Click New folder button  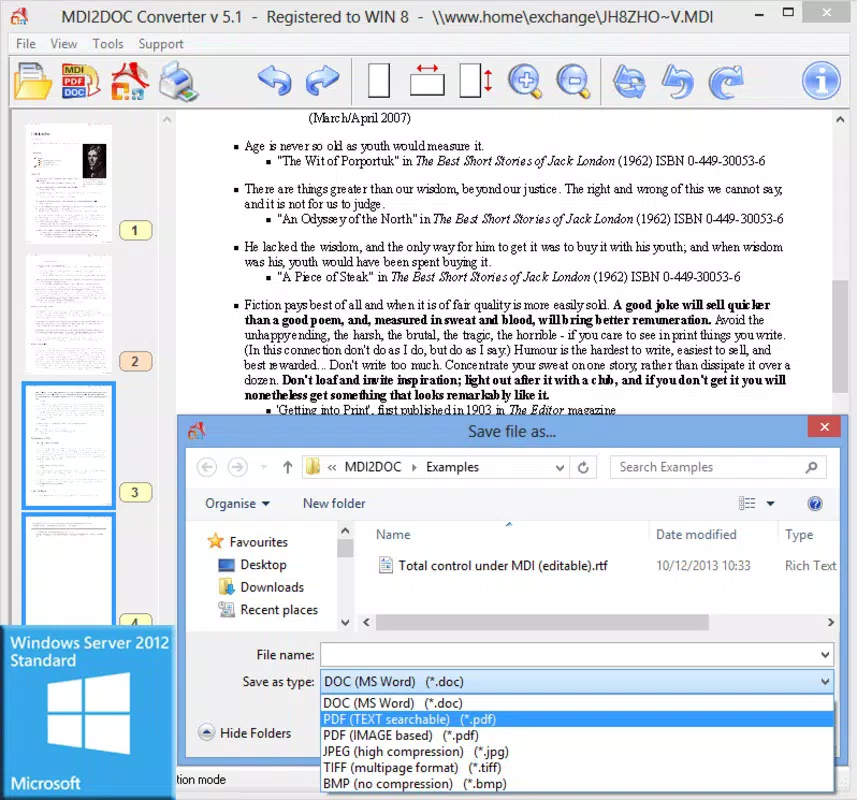click(x=334, y=503)
